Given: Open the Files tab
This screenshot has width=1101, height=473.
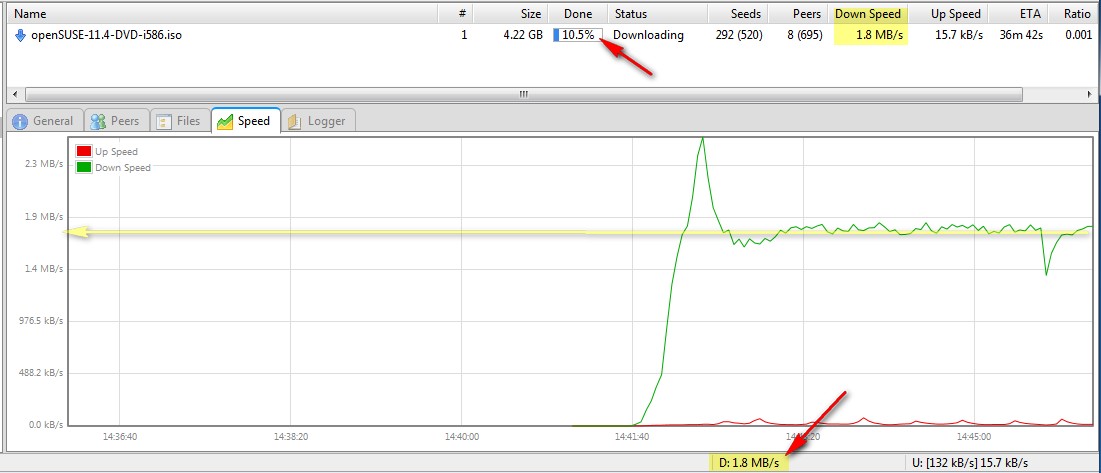Looking at the screenshot, I should [x=179, y=121].
